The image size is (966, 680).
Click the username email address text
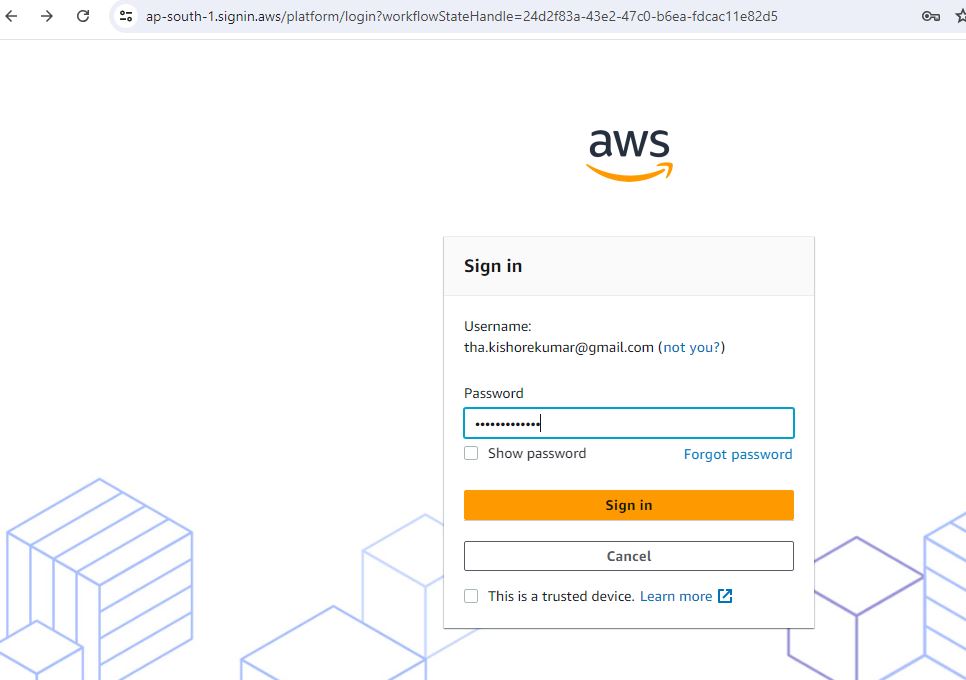point(558,347)
